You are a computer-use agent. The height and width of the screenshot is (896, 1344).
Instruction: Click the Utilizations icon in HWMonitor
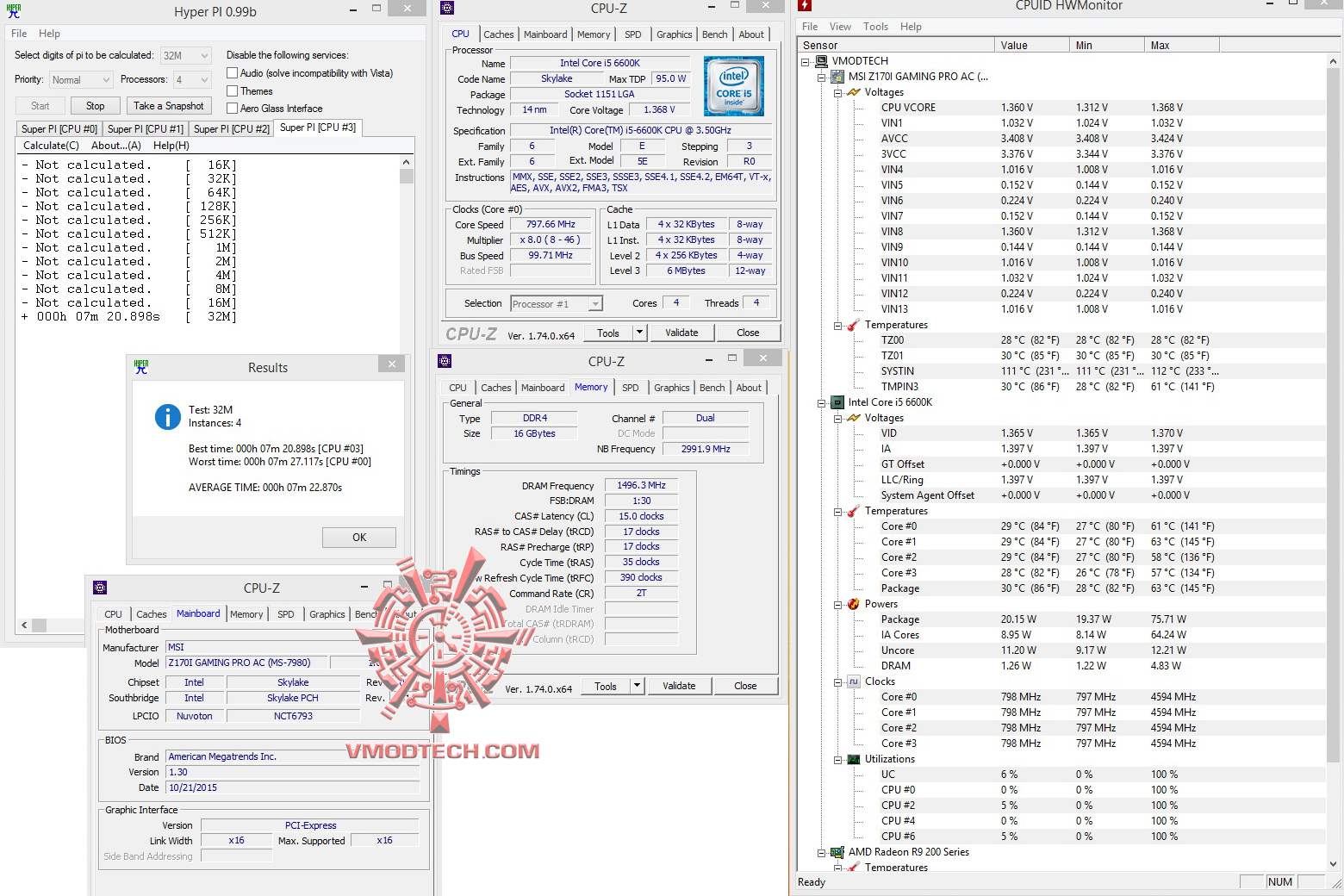[x=854, y=759]
